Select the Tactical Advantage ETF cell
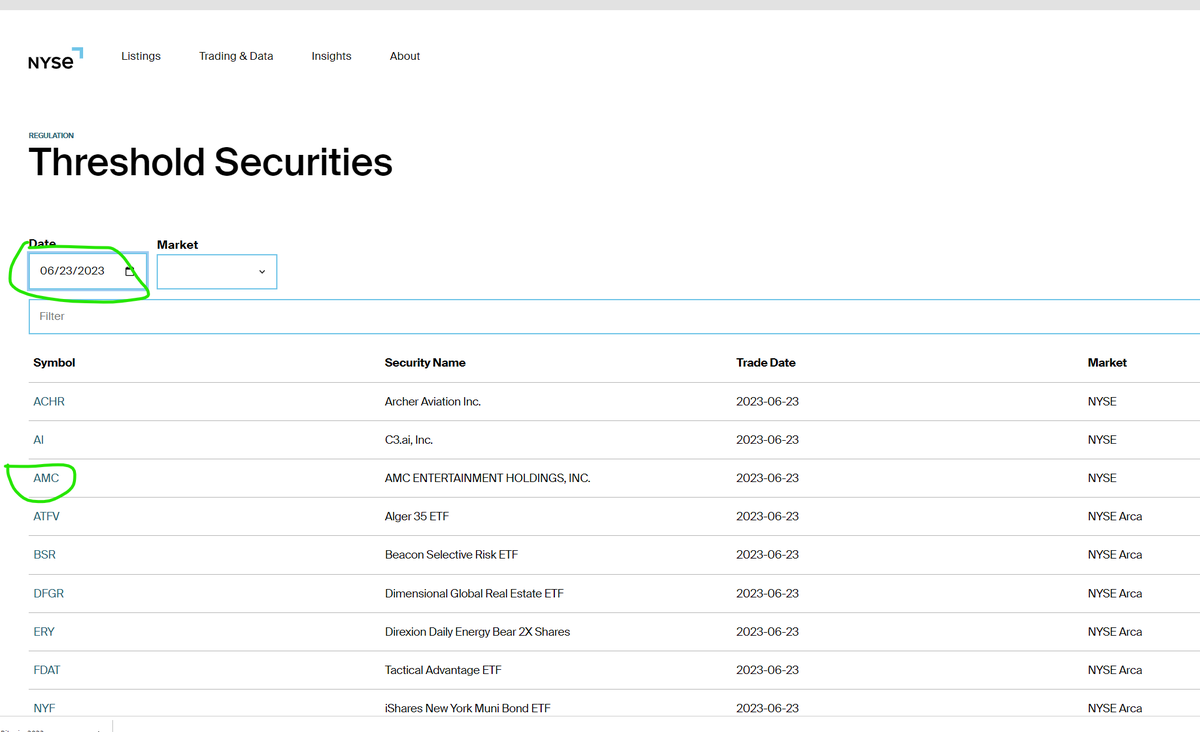The image size is (1200, 732). click(x=443, y=670)
